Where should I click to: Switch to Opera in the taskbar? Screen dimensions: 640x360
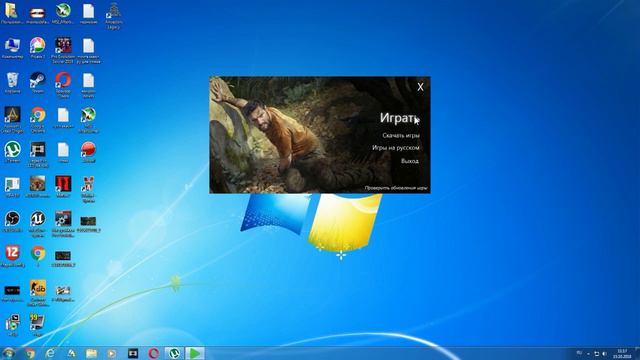(x=153, y=353)
